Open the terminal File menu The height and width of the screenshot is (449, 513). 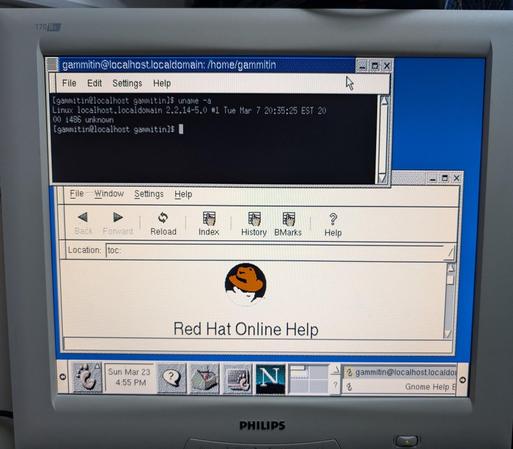point(69,83)
